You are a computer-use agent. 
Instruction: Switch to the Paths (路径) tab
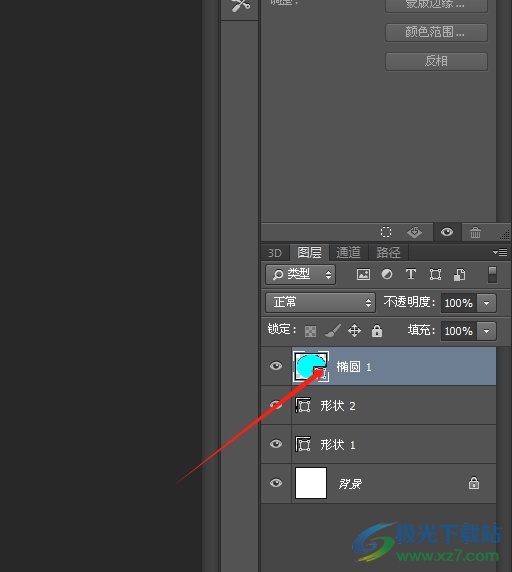pyautogui.click(x=388, y=252)
